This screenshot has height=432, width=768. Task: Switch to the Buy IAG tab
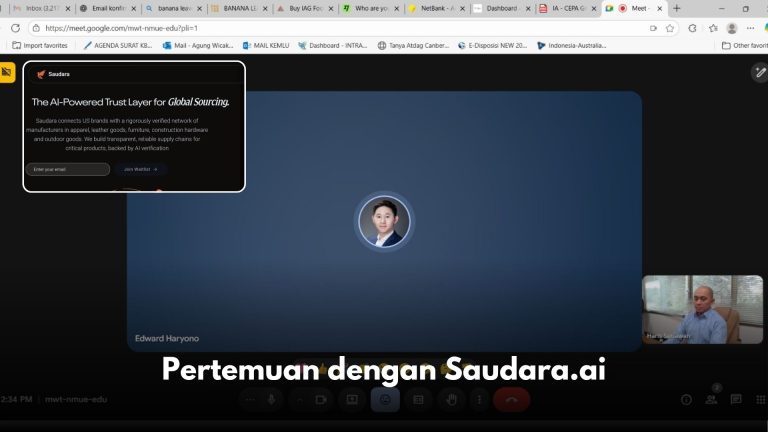pyautogui.click(x=305, y=8)
